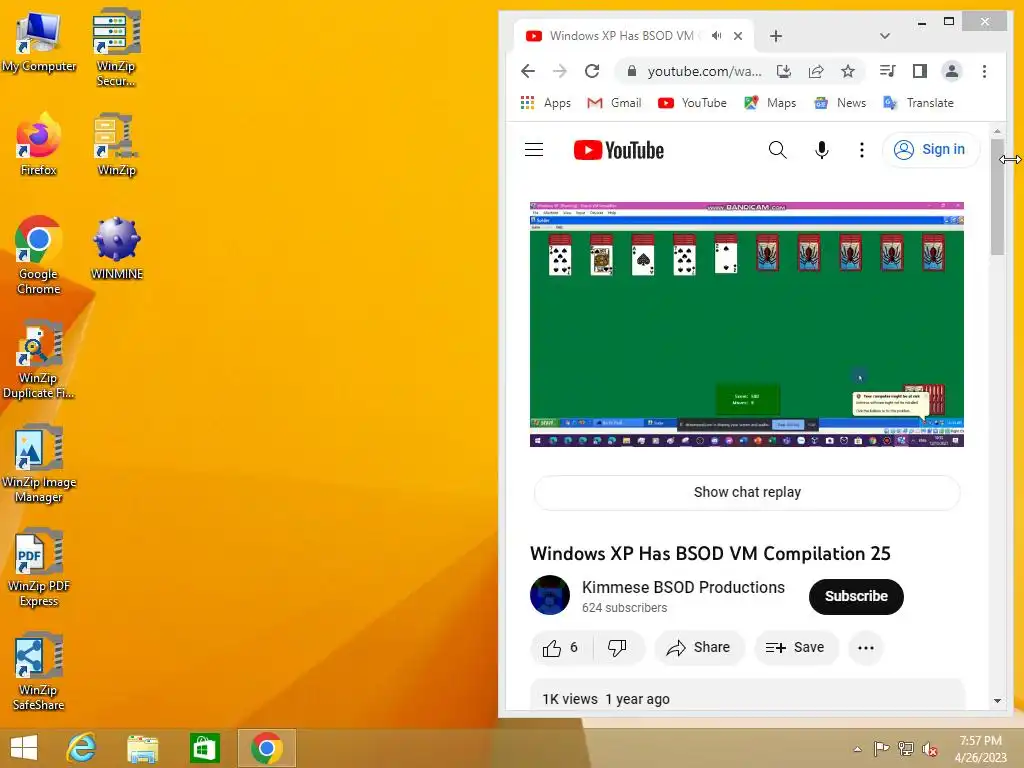The width and height of the screenshot is (1024, 768).
Task: Open Windows Store from taskbar
Action: [x=204, y=748]
